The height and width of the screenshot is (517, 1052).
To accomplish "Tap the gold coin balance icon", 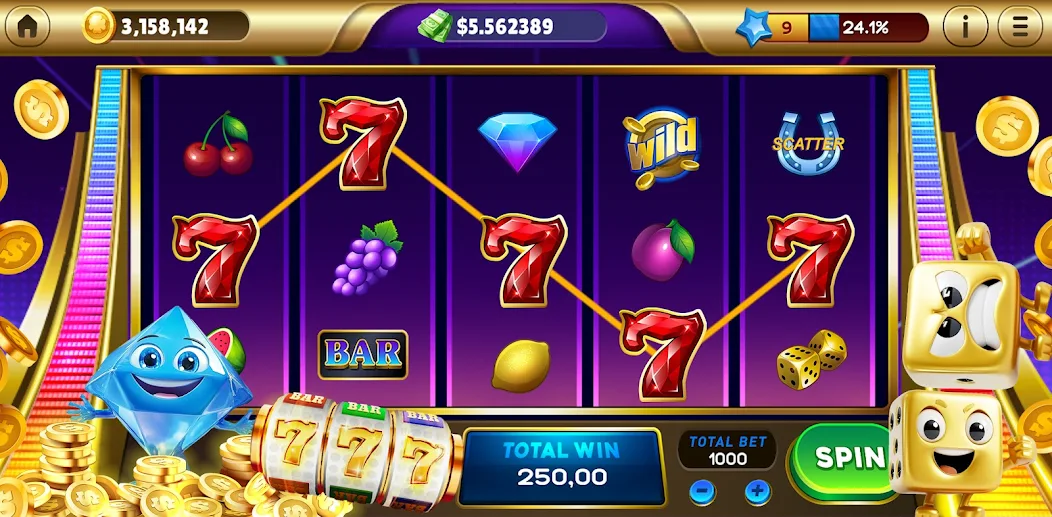I will (99, 26).
